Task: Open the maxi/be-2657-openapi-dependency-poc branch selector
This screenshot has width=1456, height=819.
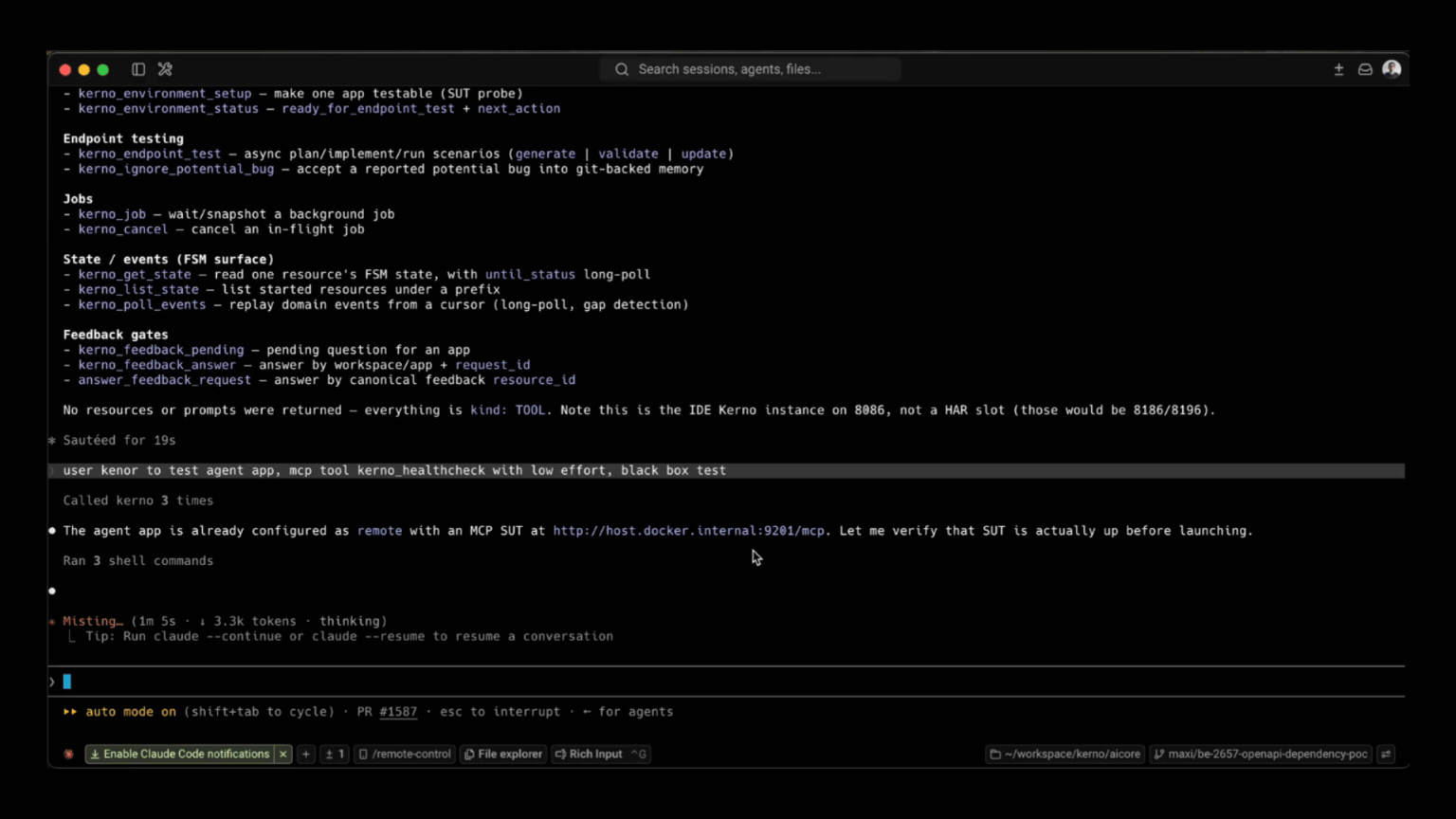Action: coord(1261,755)
